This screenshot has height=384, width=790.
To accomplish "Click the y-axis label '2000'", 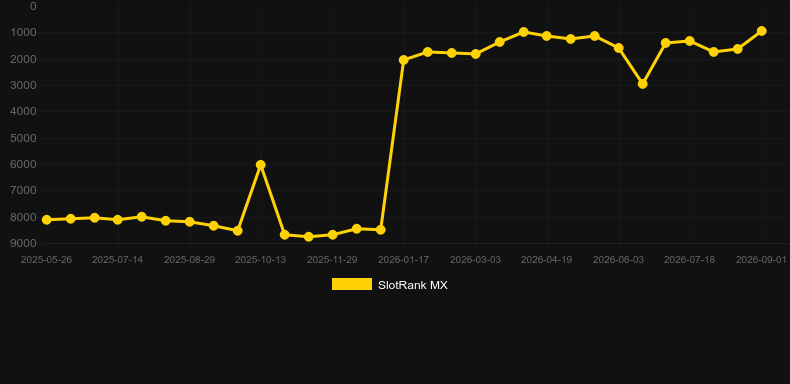I will (x=24, y=59).
